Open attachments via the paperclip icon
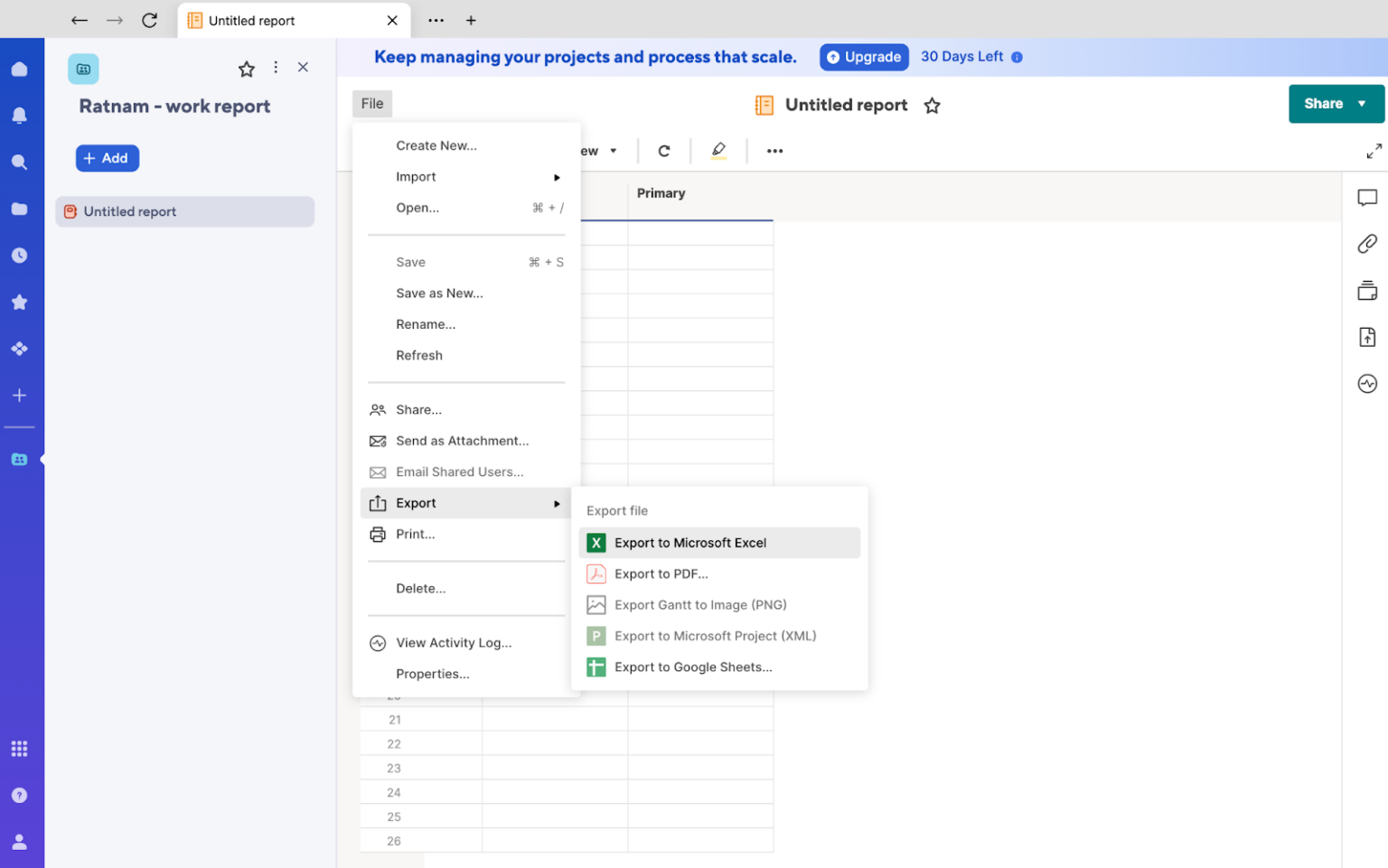1388x868 pixels. [1366, 244]
